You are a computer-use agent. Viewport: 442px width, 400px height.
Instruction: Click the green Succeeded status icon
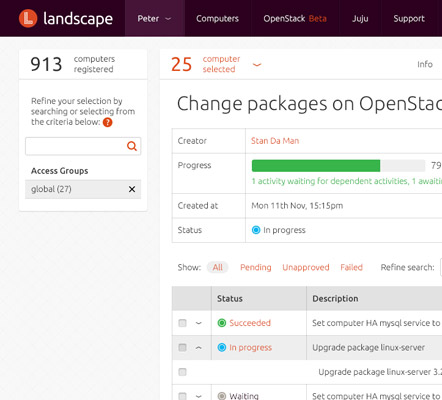[222, 323]
